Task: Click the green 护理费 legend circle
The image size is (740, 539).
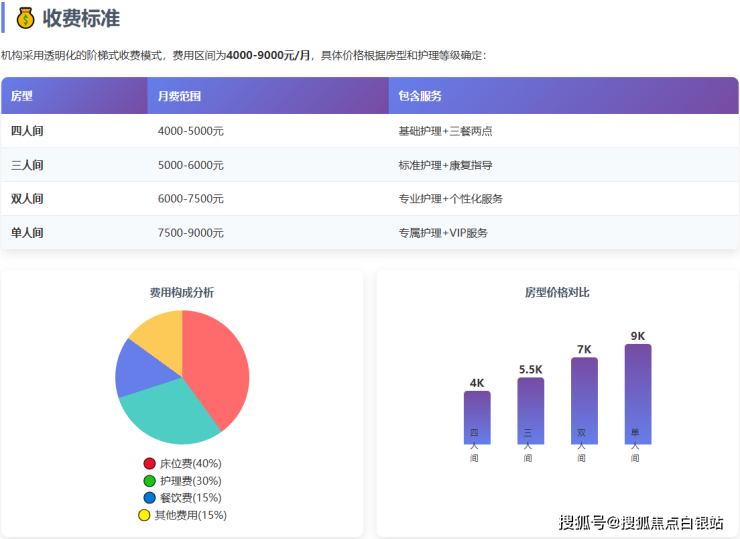Action: coord(150,481)
